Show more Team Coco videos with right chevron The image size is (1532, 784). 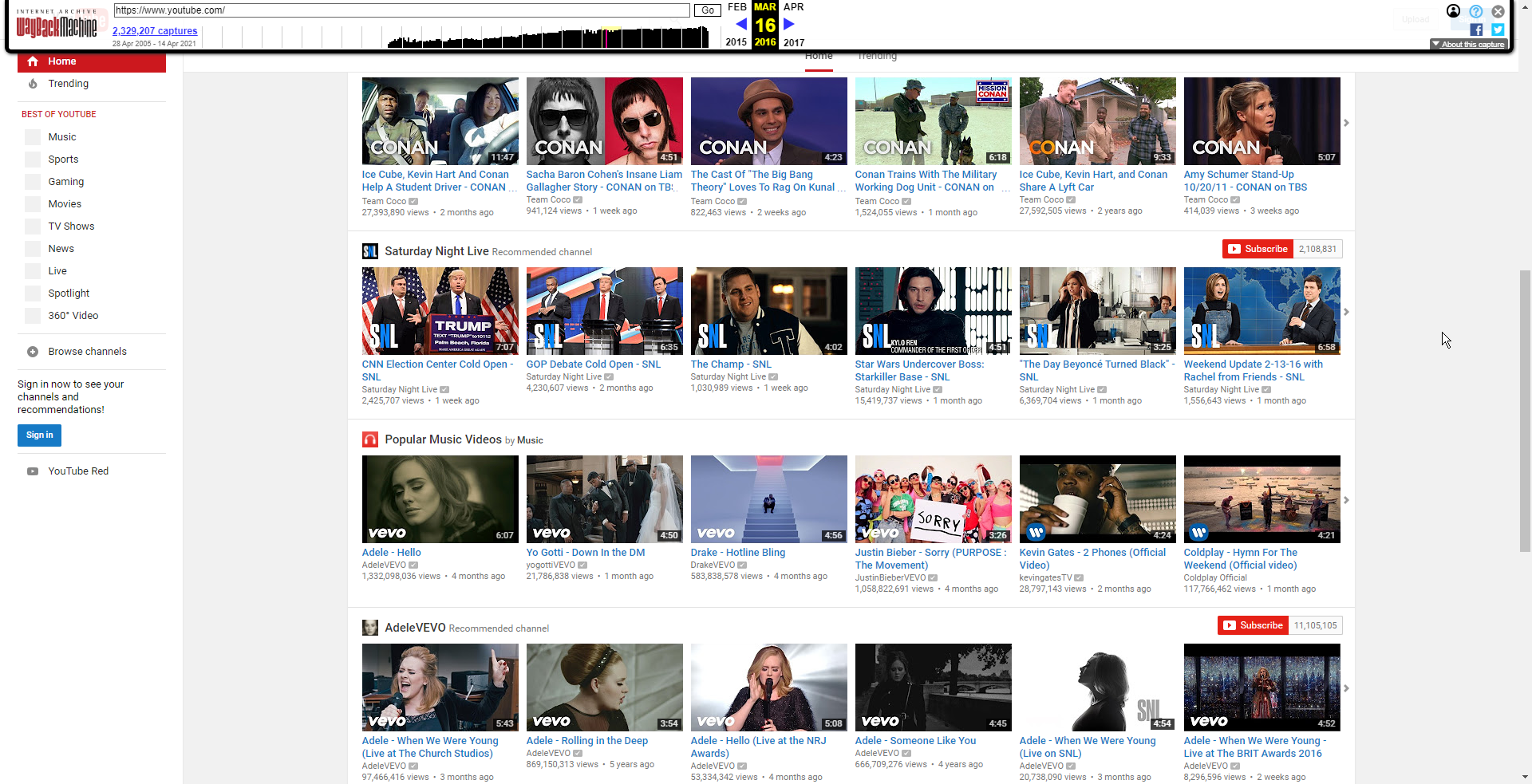1346,123
